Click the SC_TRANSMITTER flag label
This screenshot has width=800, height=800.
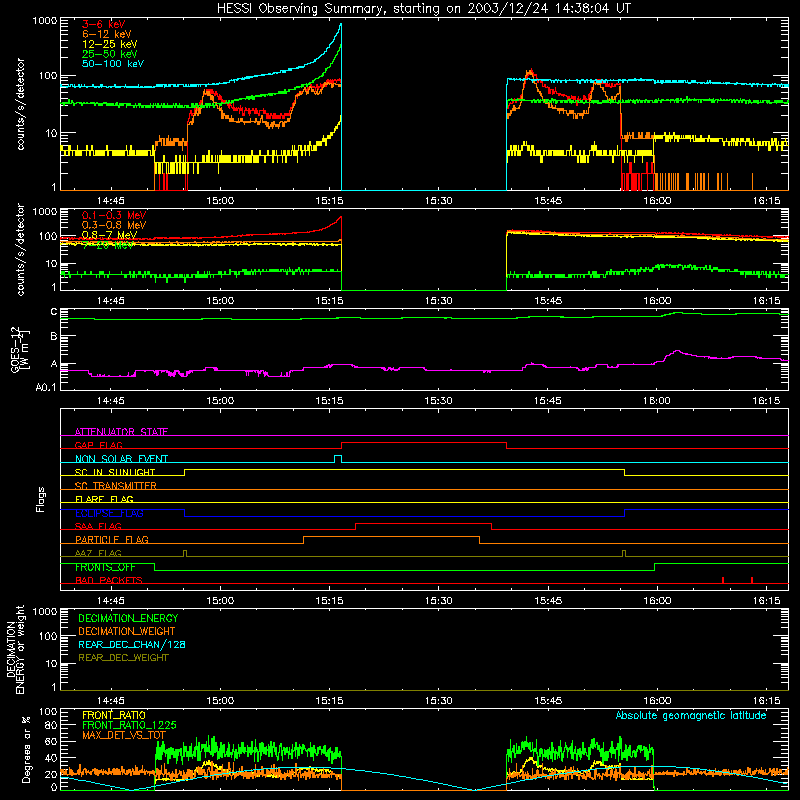(x=116, y=485)
